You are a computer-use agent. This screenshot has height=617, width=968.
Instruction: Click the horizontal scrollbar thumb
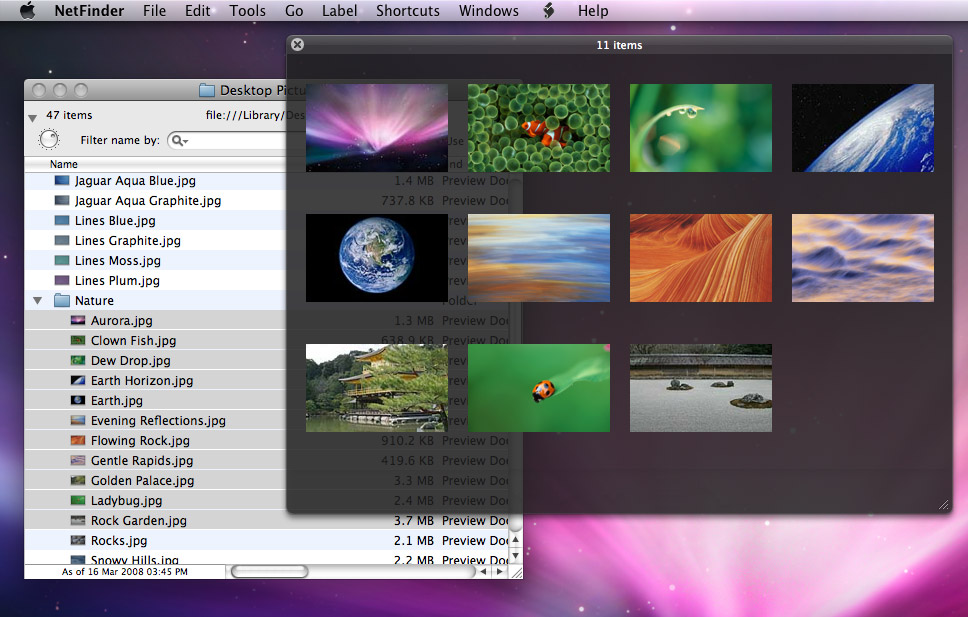tap(269, 572)
